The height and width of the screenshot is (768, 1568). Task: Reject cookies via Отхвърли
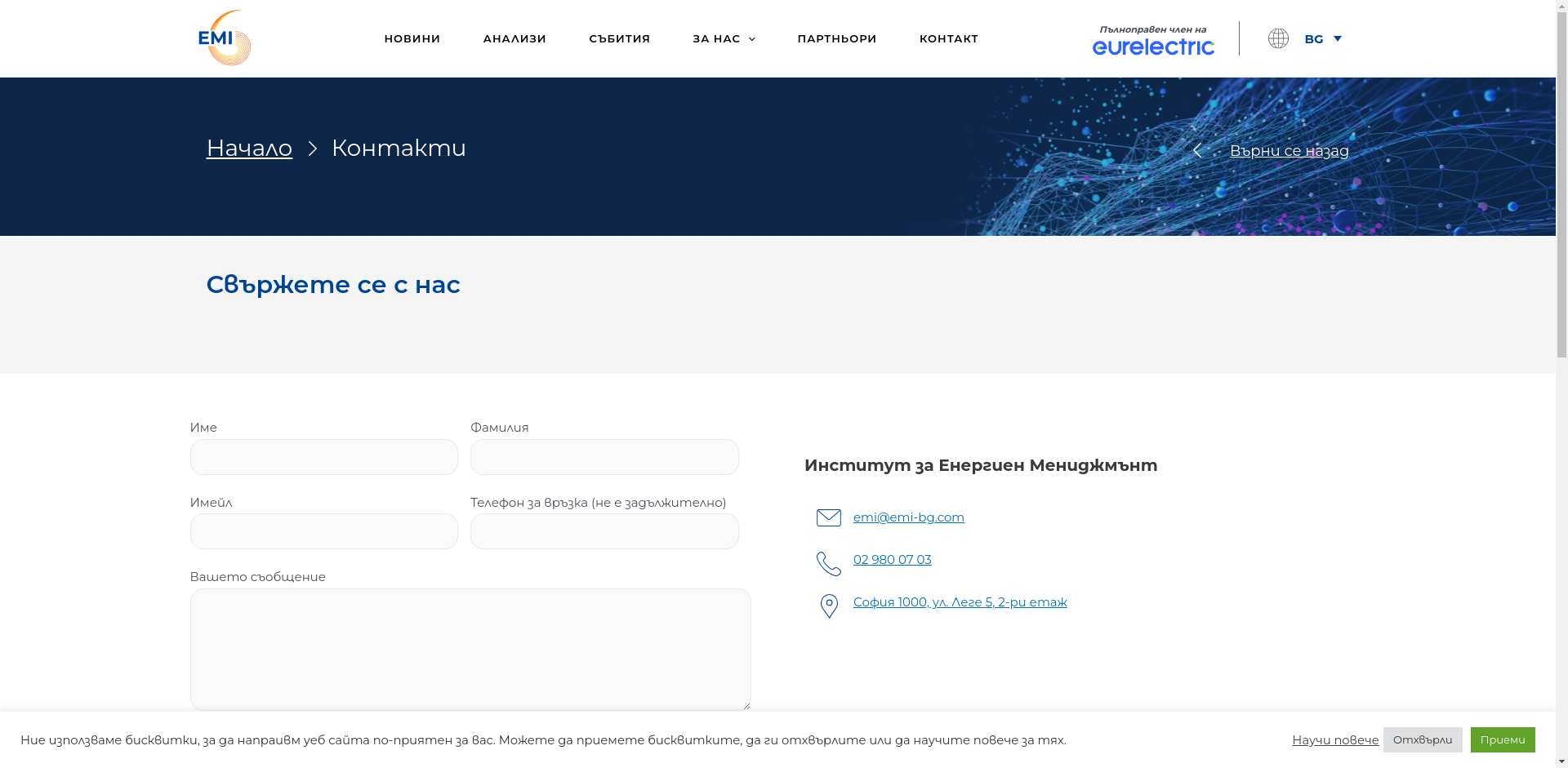1422,739
